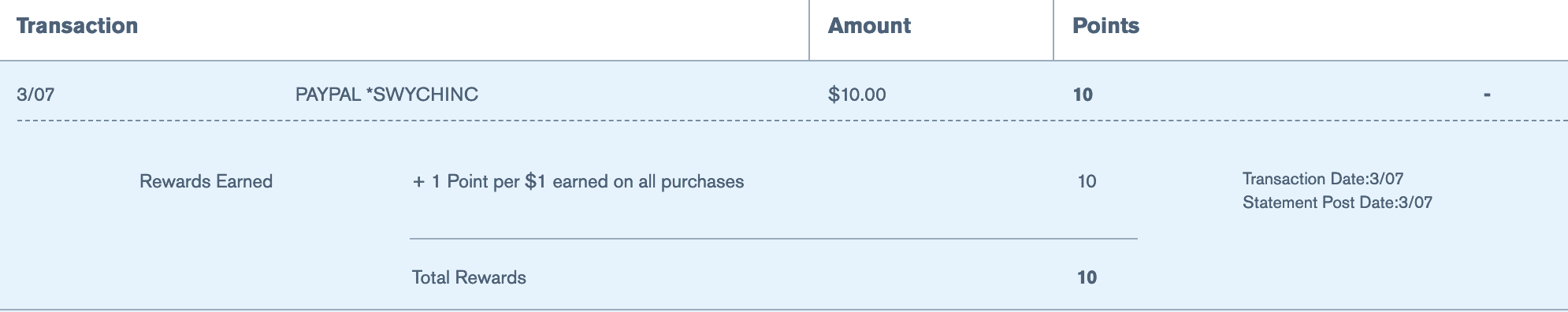
Task: Sort by the Amount column header
Action: click(869, 26)
